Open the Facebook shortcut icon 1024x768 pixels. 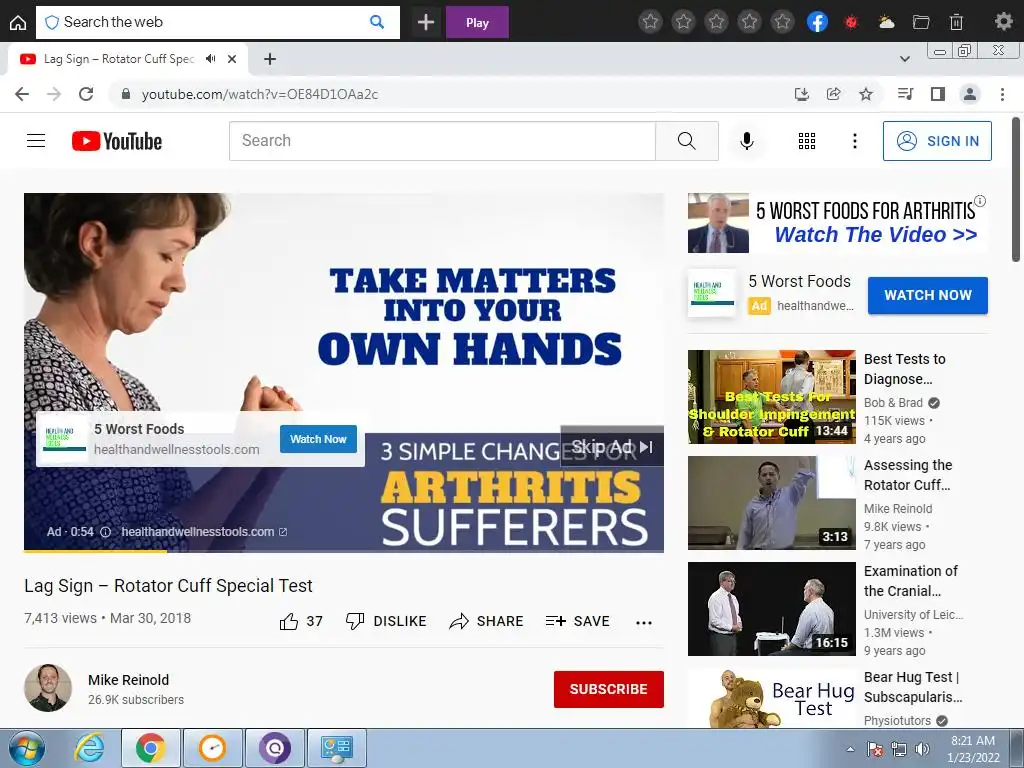[817, 22]
